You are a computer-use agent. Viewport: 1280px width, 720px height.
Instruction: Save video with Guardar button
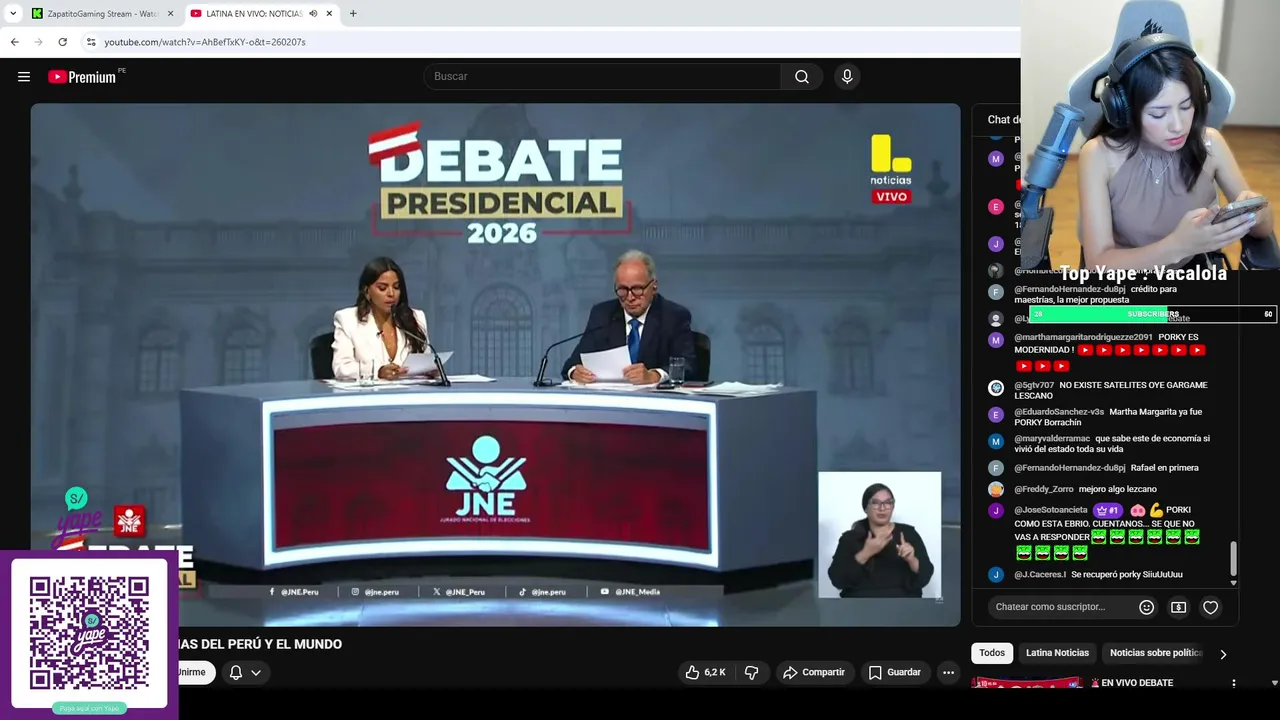click(x=894, y=672)
